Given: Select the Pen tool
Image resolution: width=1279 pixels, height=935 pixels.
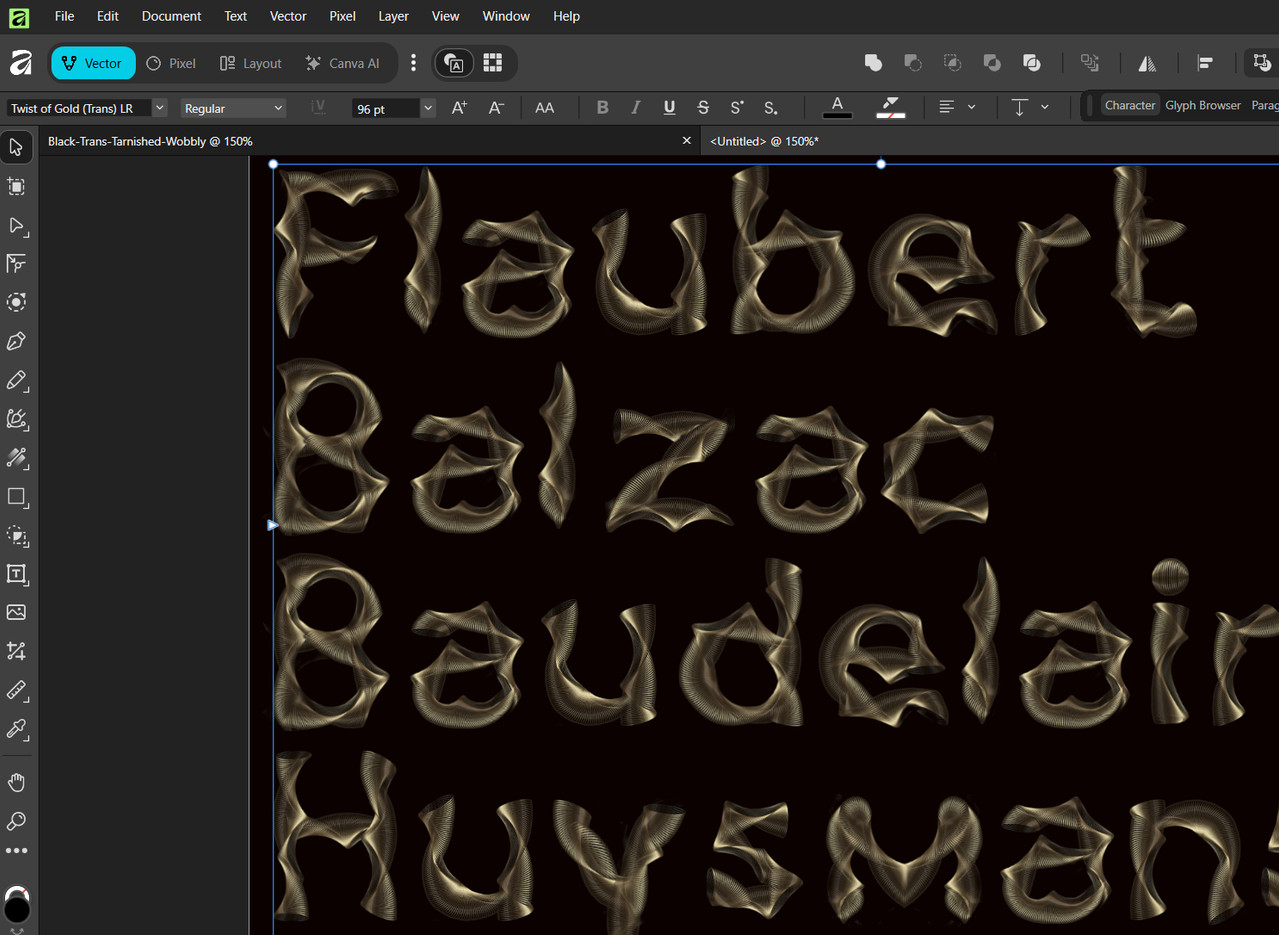Looking at the screenshot, I should (17, 342).
